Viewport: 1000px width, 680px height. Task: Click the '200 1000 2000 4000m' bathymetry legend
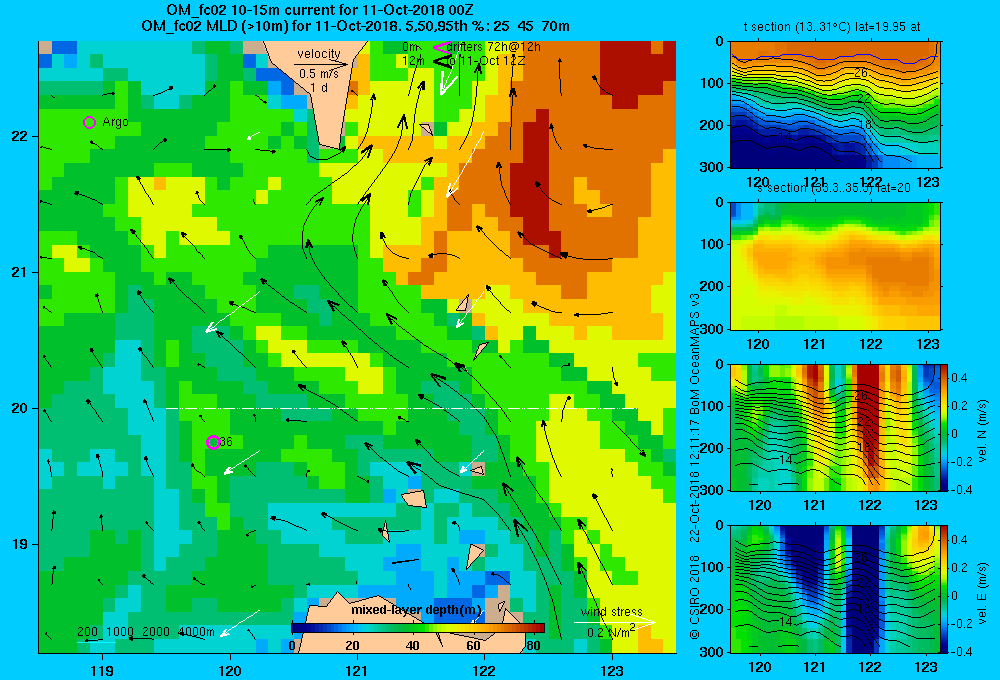[x=146, y=632]
